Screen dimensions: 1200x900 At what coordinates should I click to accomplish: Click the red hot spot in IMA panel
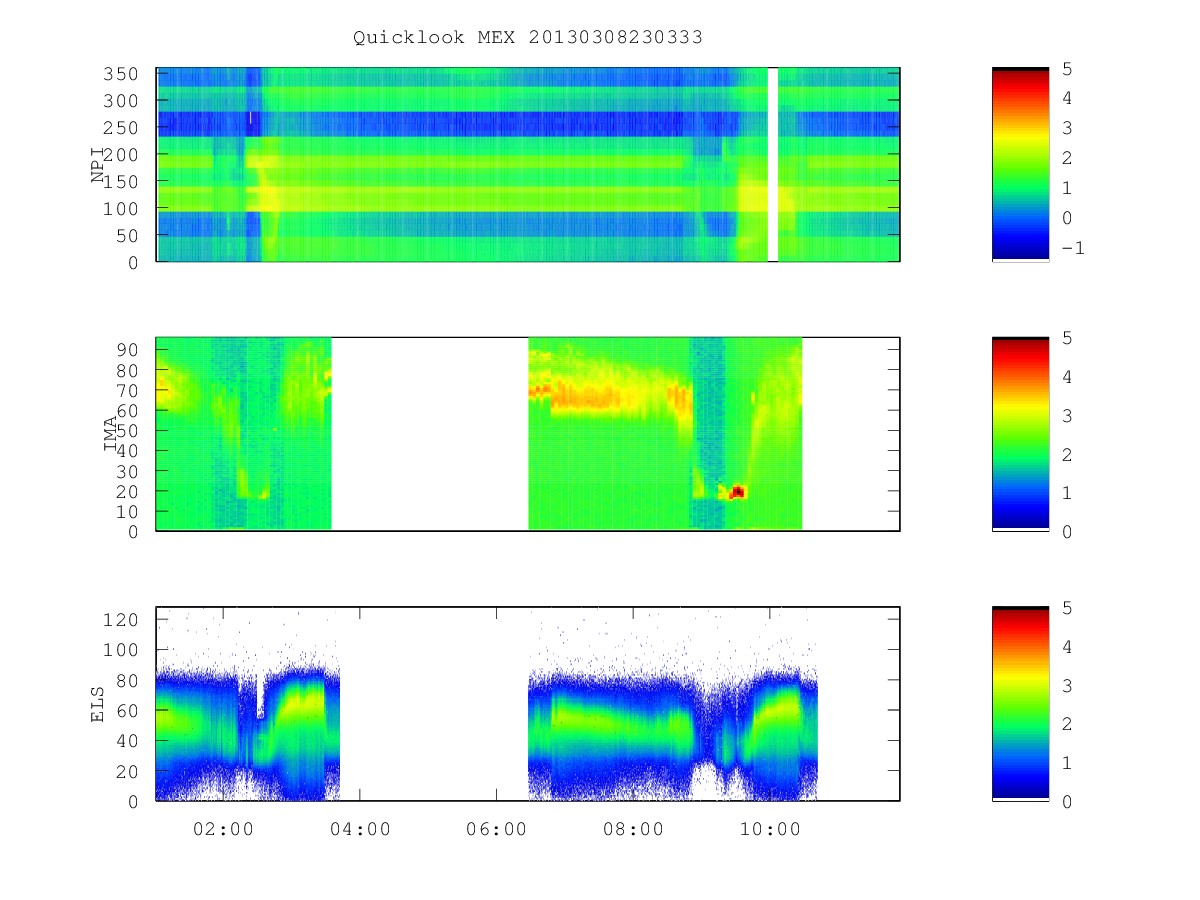738,492
